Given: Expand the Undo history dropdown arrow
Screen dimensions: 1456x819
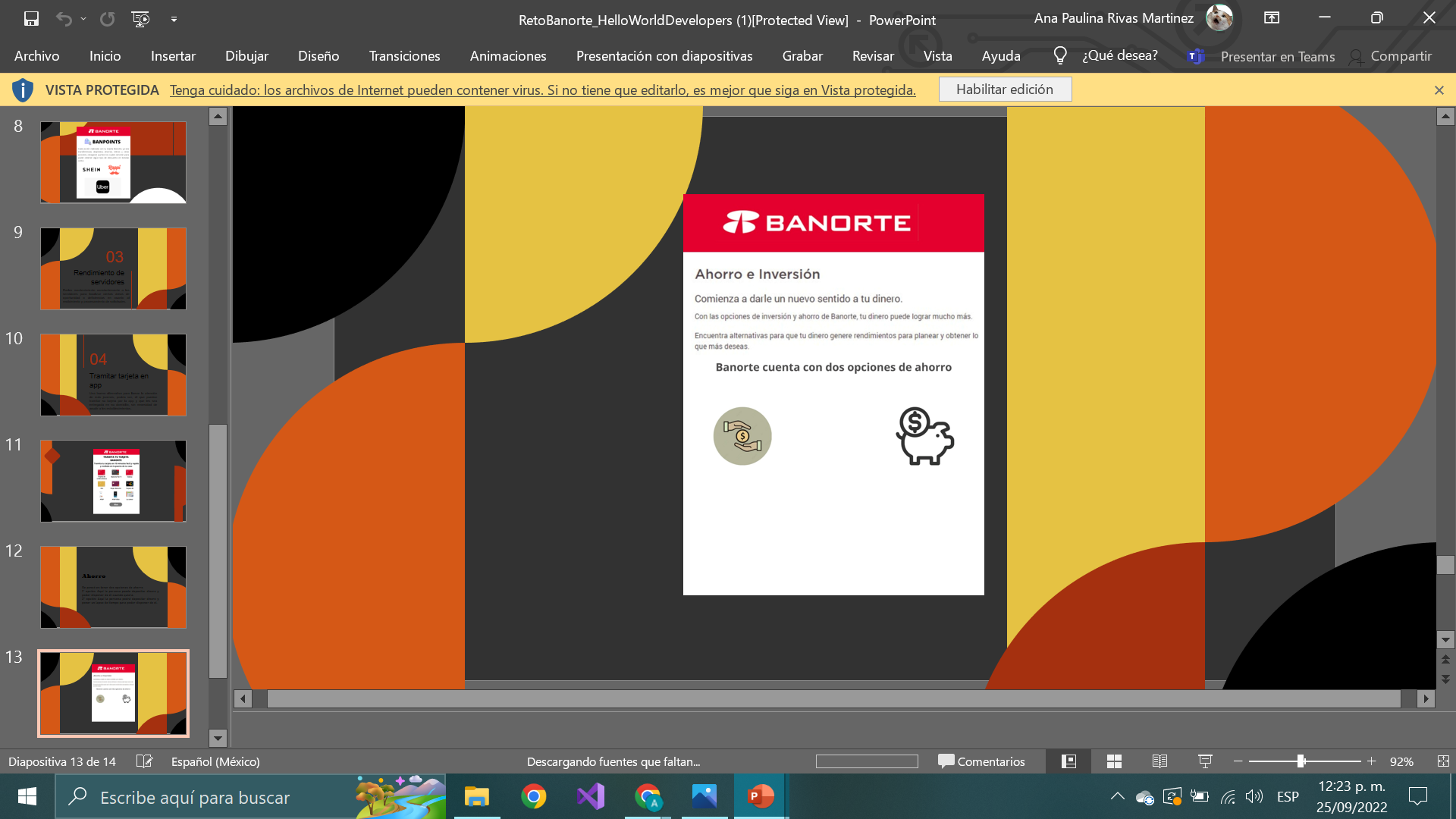Looking at the screenshot, I should coord(83,19).
